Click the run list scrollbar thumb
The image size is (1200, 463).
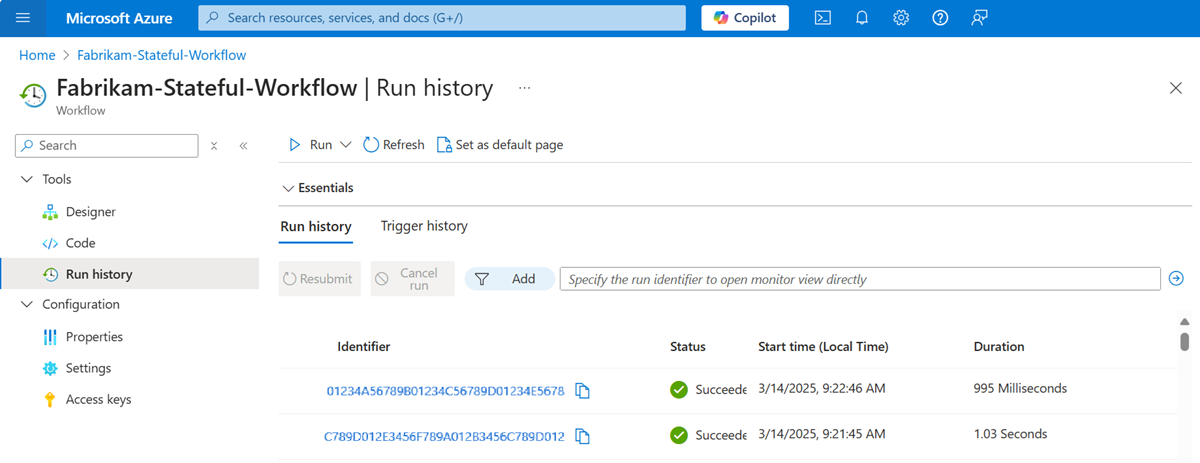click(1185, 342)
